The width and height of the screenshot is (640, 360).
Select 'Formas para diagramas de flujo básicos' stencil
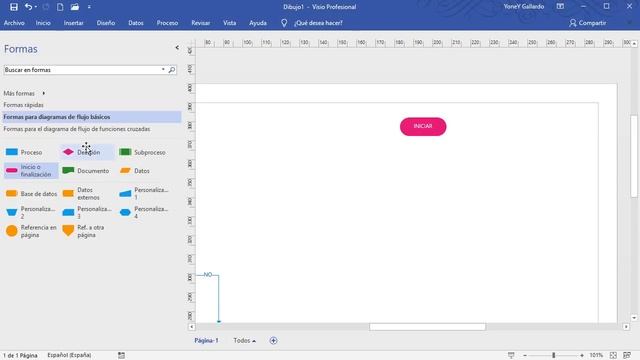[x=91, y=117]
